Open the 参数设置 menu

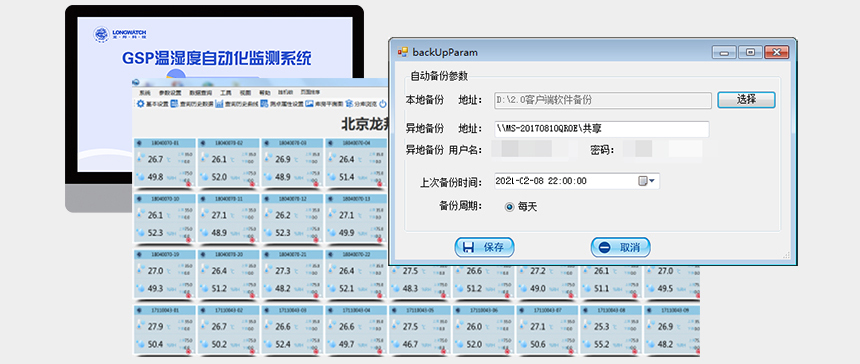tap(170, 93)
